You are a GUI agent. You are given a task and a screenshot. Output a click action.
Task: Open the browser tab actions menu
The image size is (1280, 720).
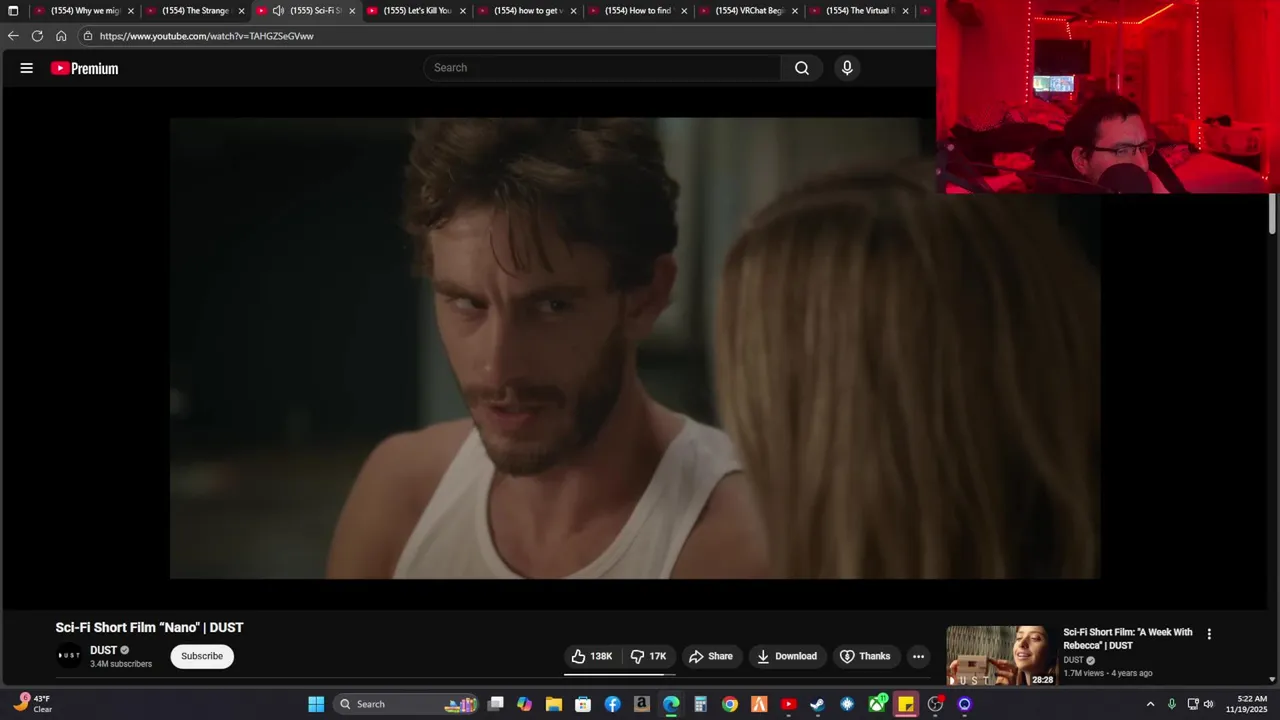(x=13, y=11)
